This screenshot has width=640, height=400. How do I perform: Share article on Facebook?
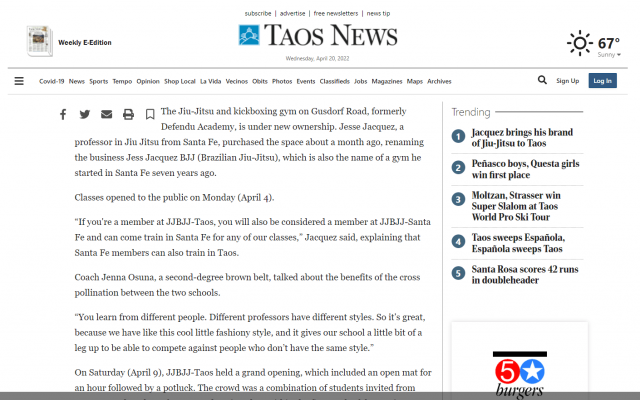(63, 115)
